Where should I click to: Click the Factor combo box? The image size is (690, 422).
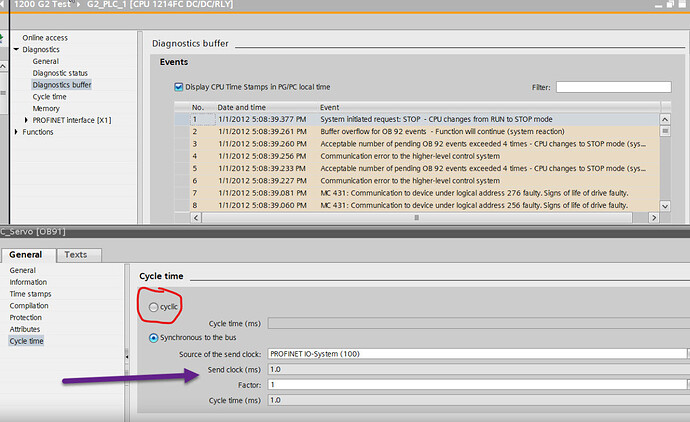(477, 385)
